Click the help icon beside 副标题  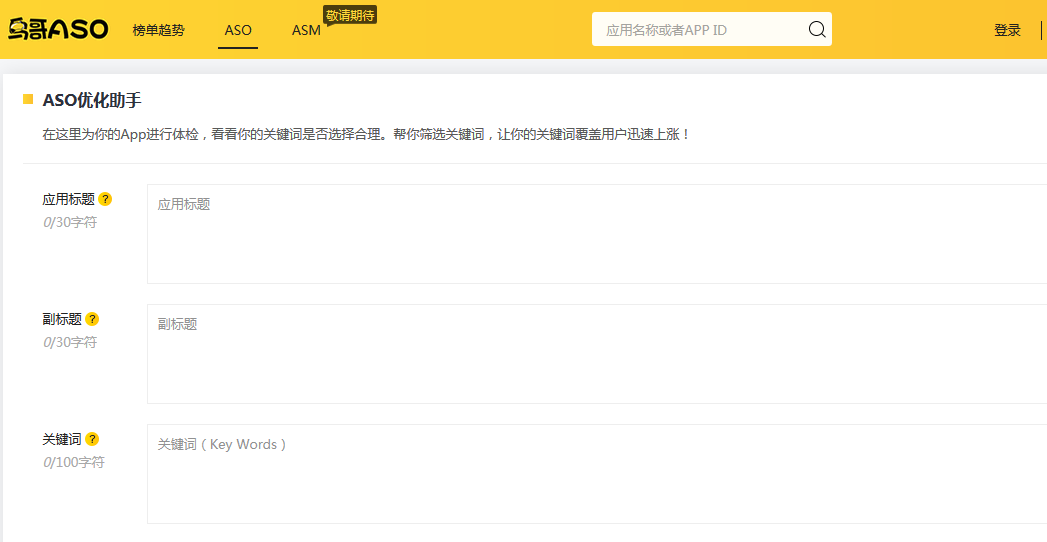tap(92, 319)
